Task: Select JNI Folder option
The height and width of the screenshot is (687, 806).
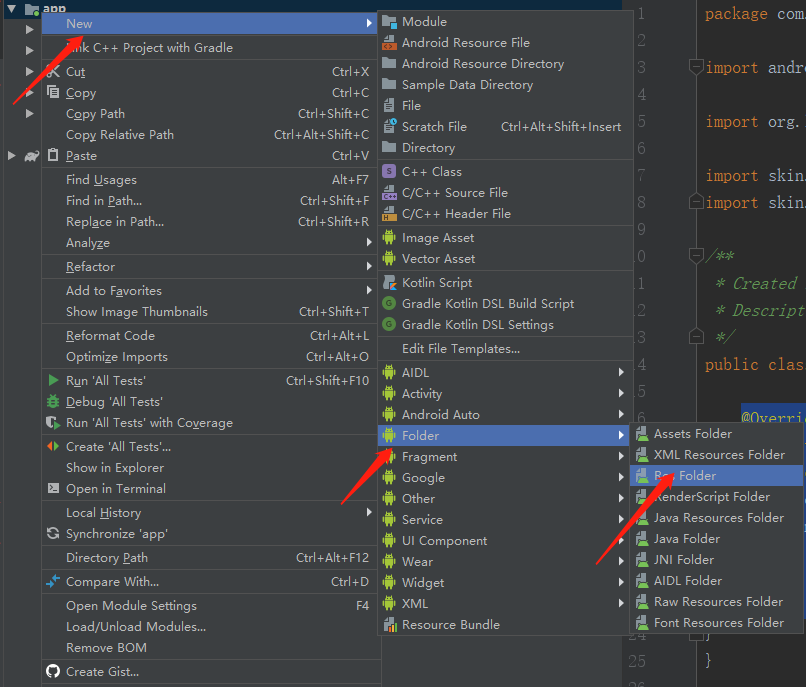Action: click(717, 560)
